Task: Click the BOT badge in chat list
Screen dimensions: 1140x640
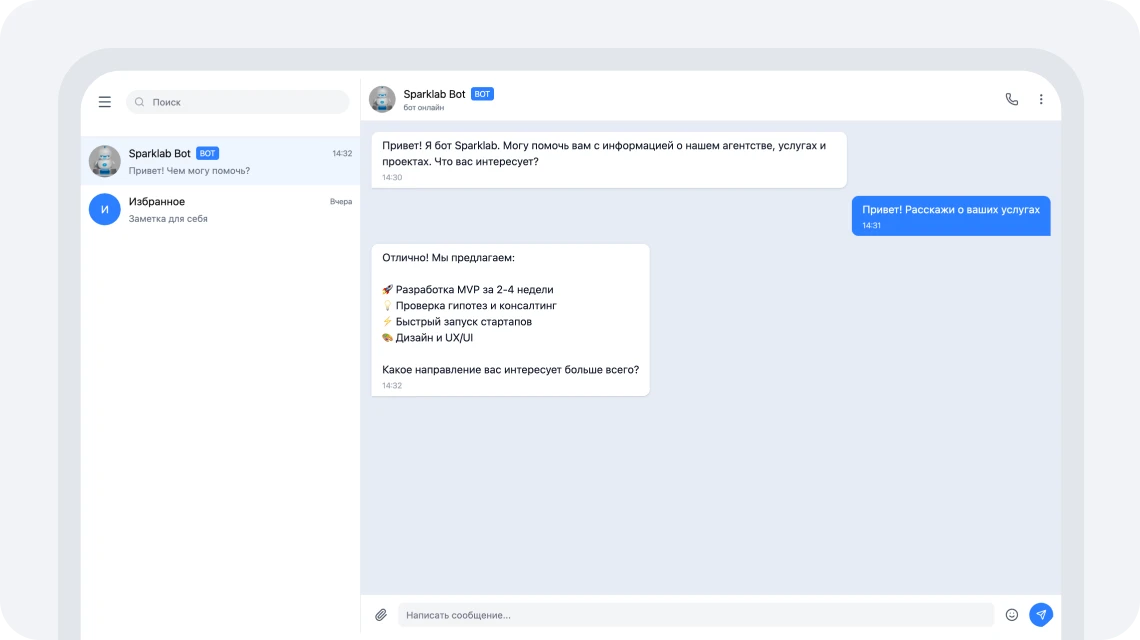Action: click(x=207, y=154)
